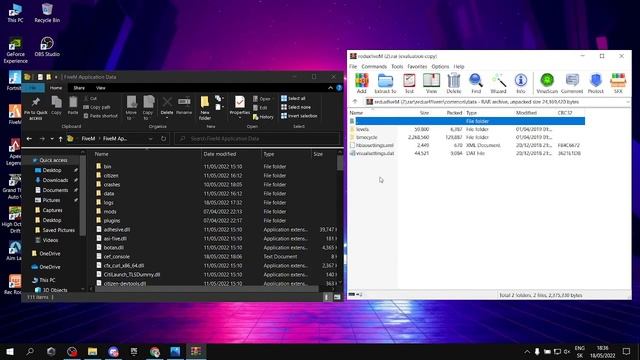Click Extract To in WinRAR

pos(385,83)
